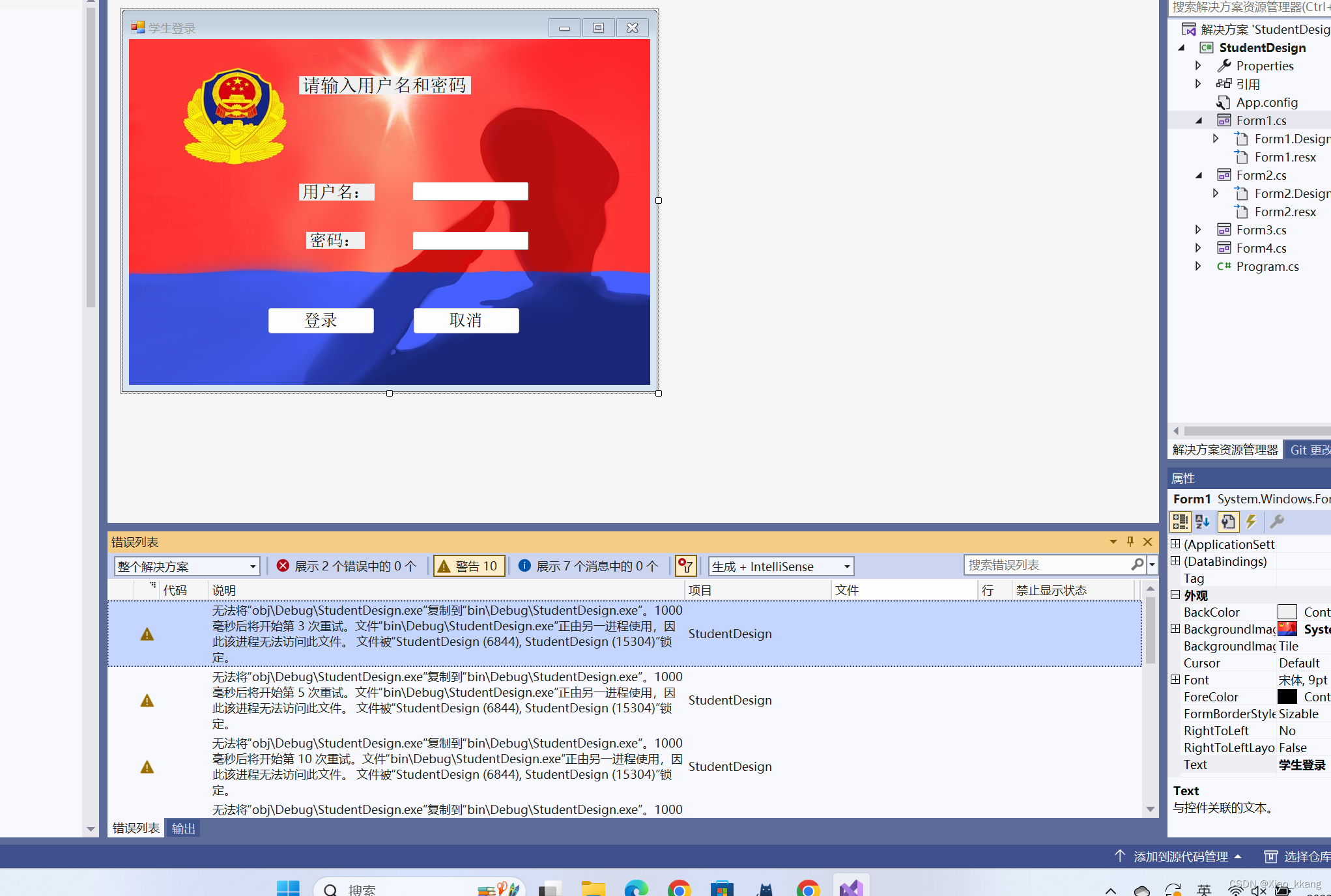This screenshot has width=1331, height=896.
Task: Show the Events lightning bolt view
Action: (1251, 522)
